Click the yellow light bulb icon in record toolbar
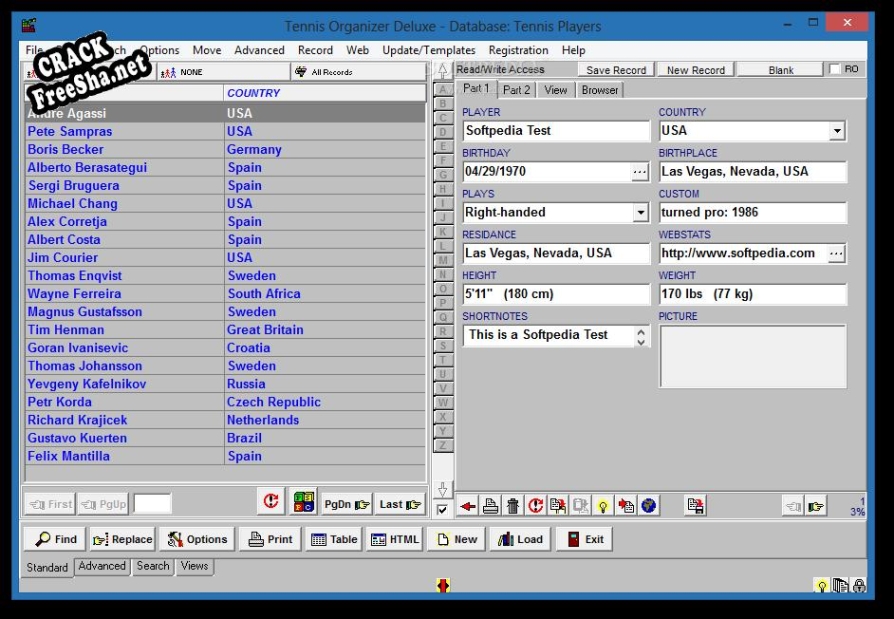The width and height of the screenshot is (894, 619). 603,506
